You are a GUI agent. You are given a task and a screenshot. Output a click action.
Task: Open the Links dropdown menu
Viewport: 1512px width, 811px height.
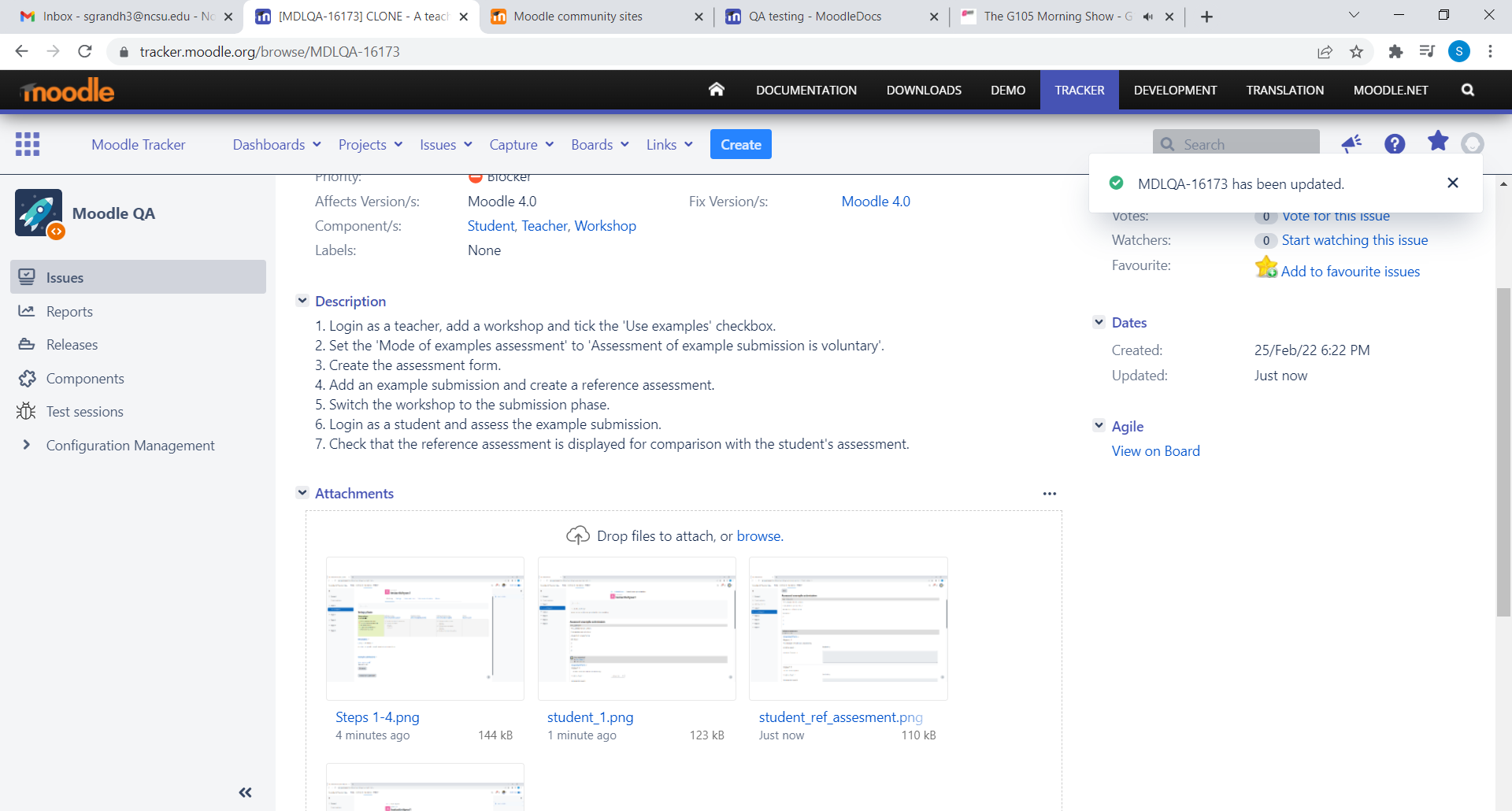tap(669, 145)
